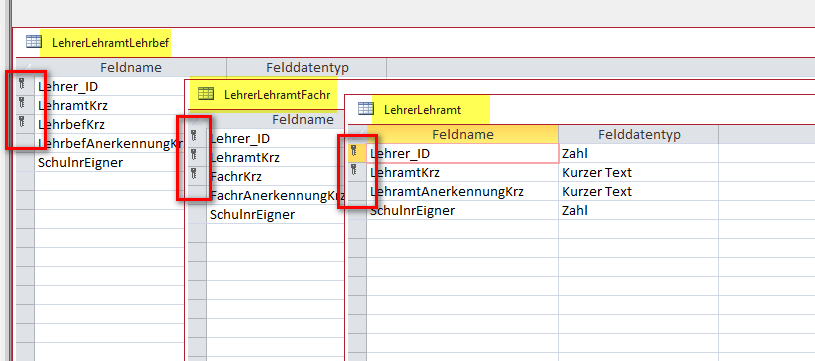Select the key row selector of FachrKrz in LehrerLehramtFachr

pos(197,176)
